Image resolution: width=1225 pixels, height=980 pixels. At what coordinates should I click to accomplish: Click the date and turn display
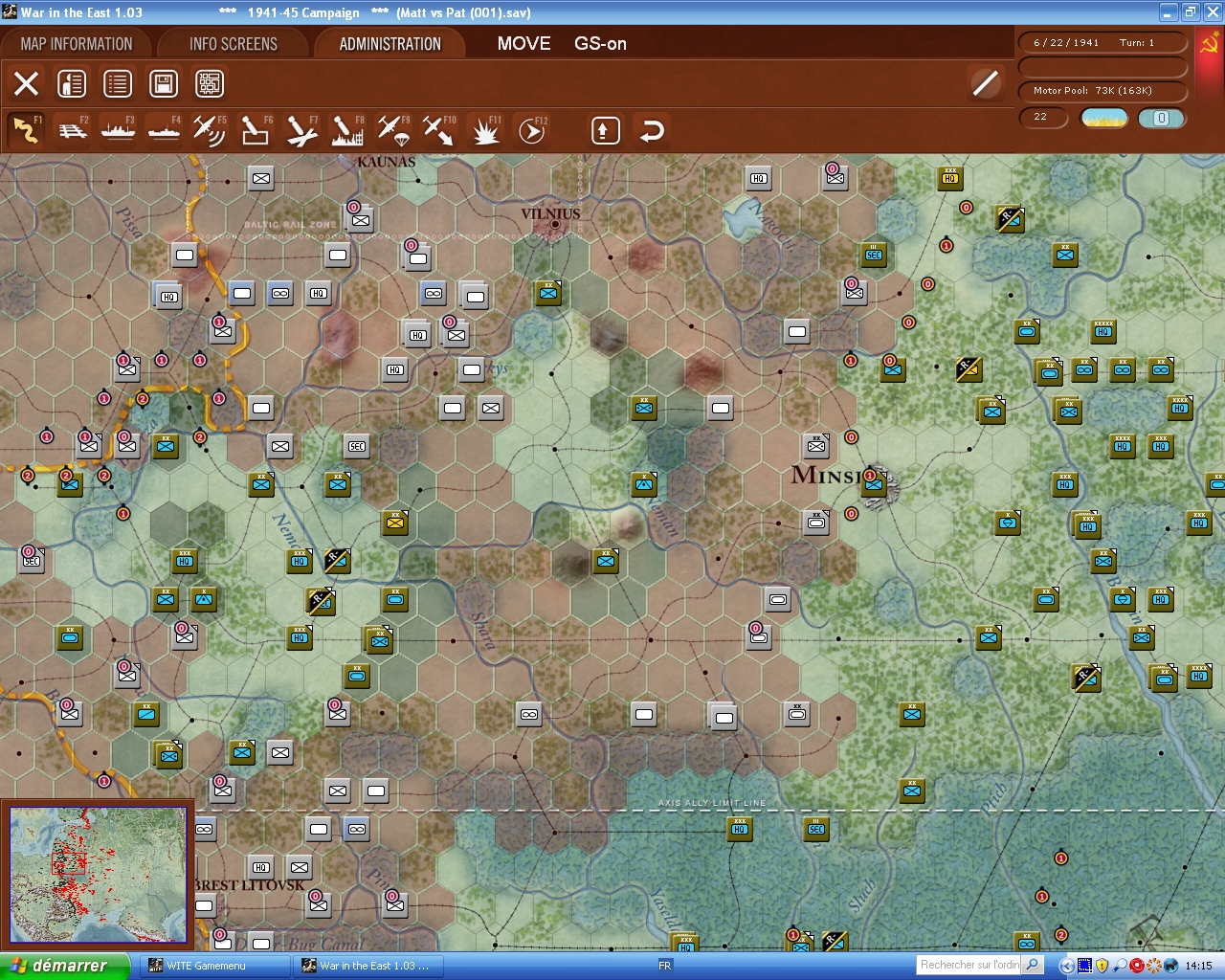click(x=1103, y=43)
